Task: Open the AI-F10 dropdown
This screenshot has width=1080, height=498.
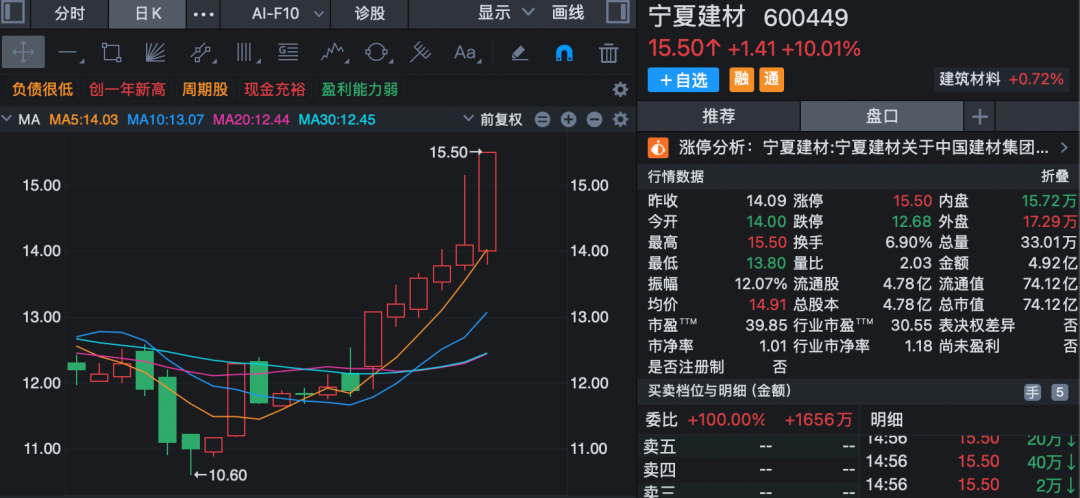Action: coord(285,14)
